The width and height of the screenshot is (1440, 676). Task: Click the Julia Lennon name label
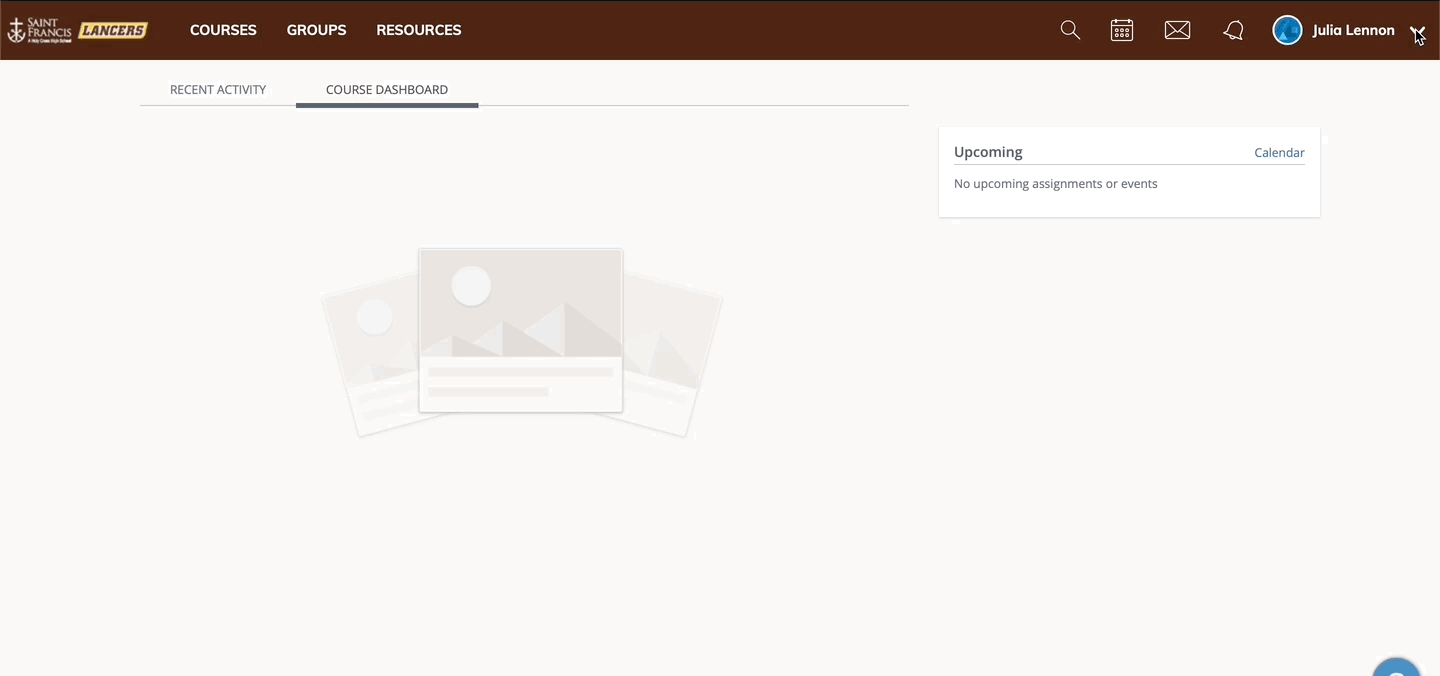1353,30
